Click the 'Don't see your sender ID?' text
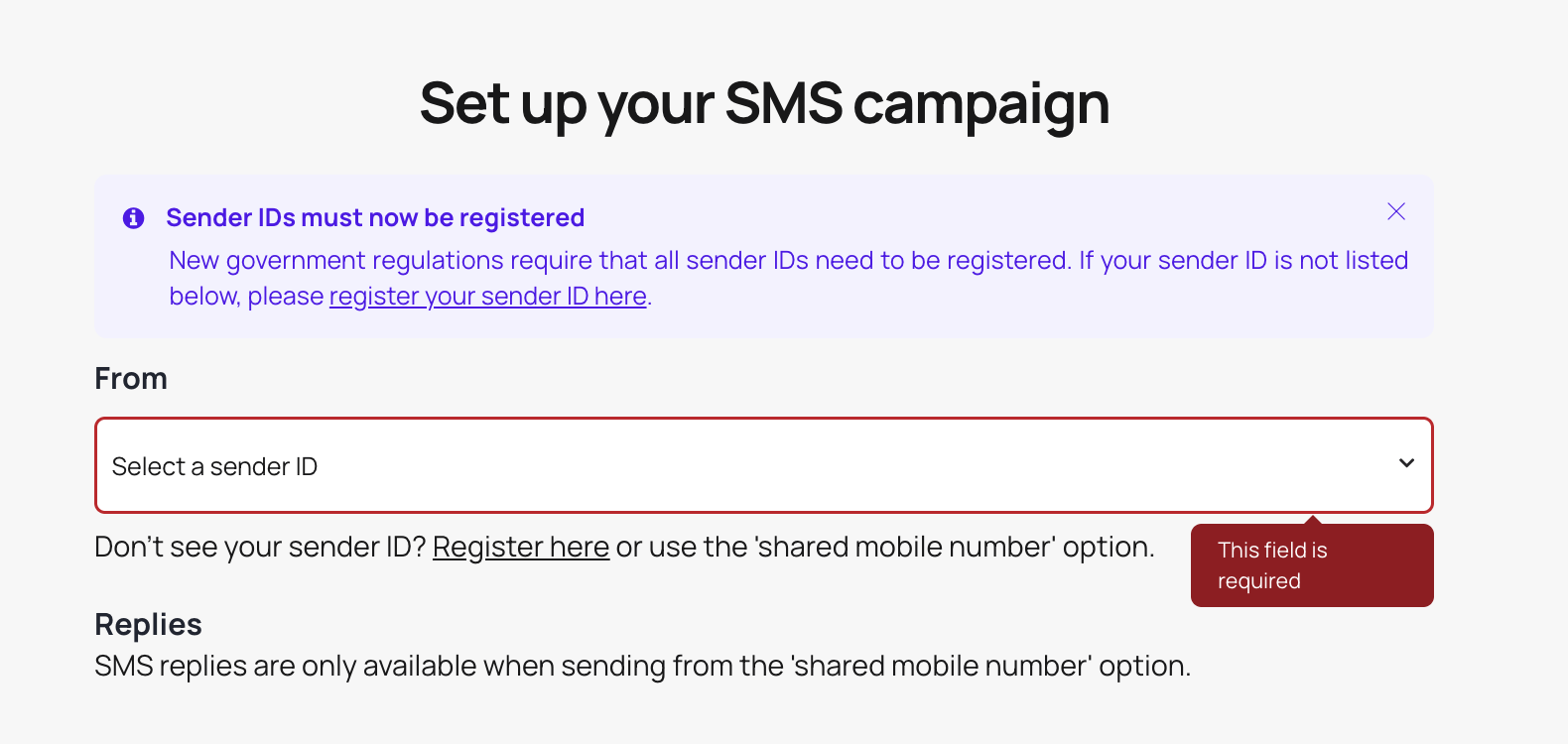This screenshot has height=744, width=1568. pyautogui.click(x=260, y=548)
